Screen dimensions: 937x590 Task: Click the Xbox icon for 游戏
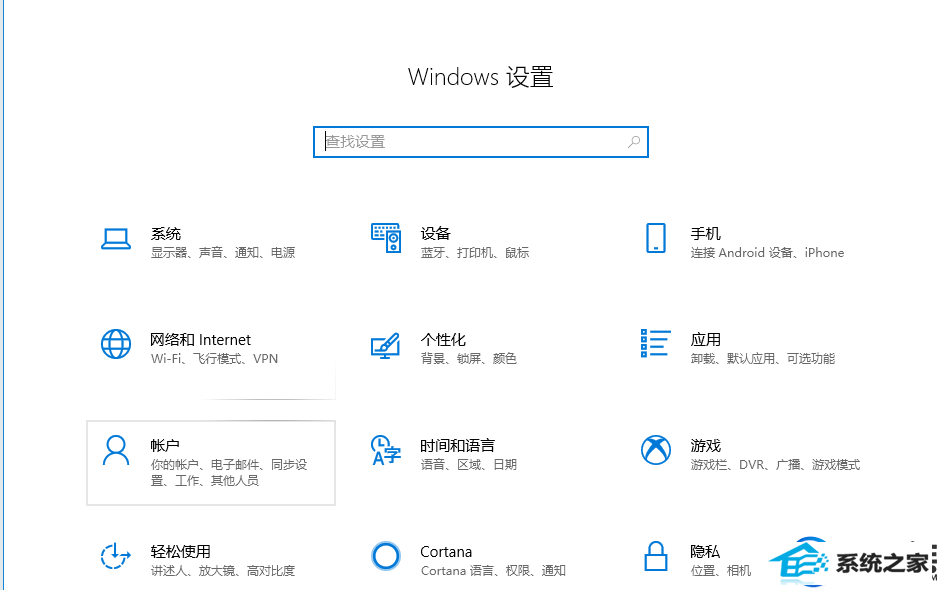point(656,450)
